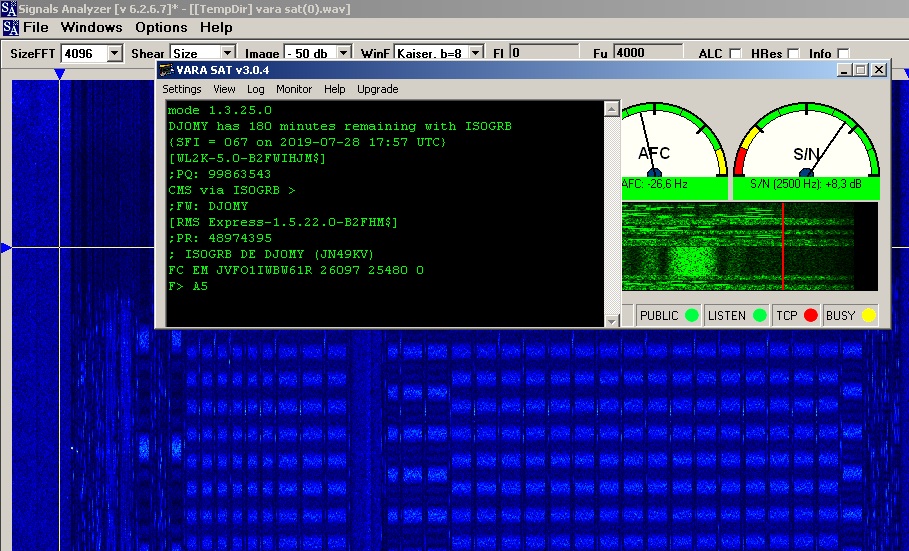Open the View menu in VARA SAT

pos(224,89)
